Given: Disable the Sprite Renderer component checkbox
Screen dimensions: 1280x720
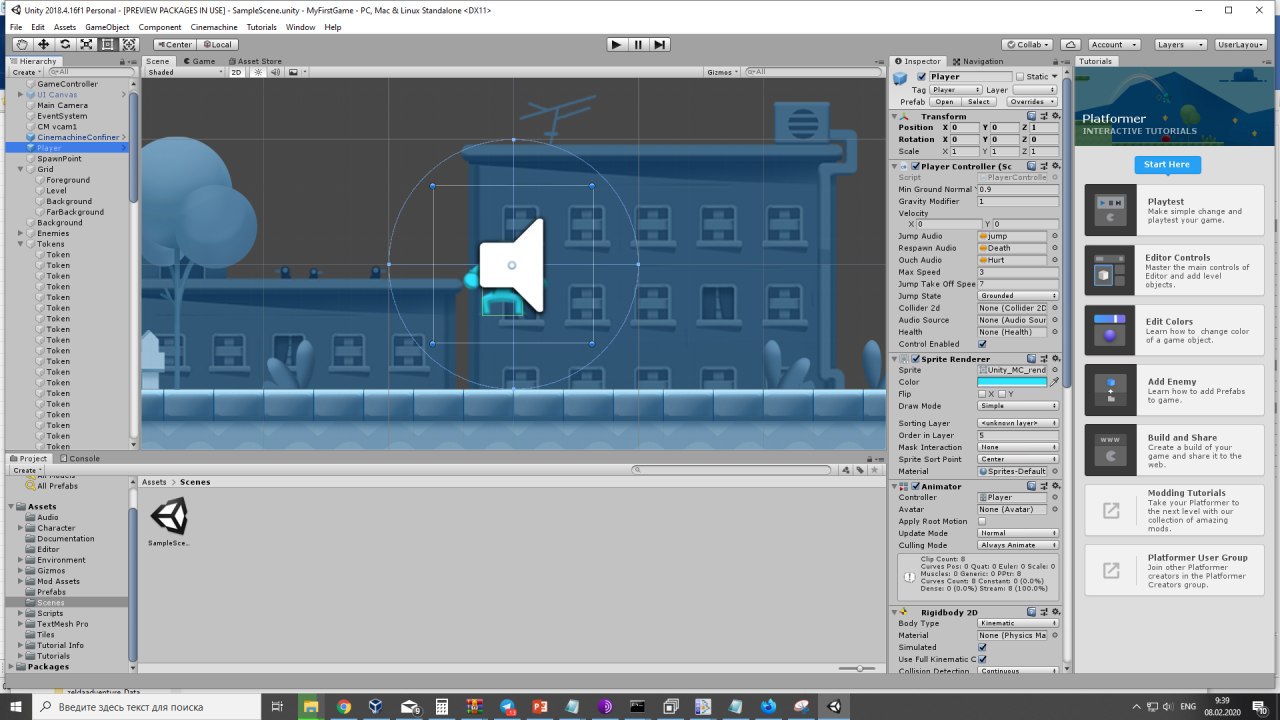Looking at the screenshot, I should pos(915,359).
